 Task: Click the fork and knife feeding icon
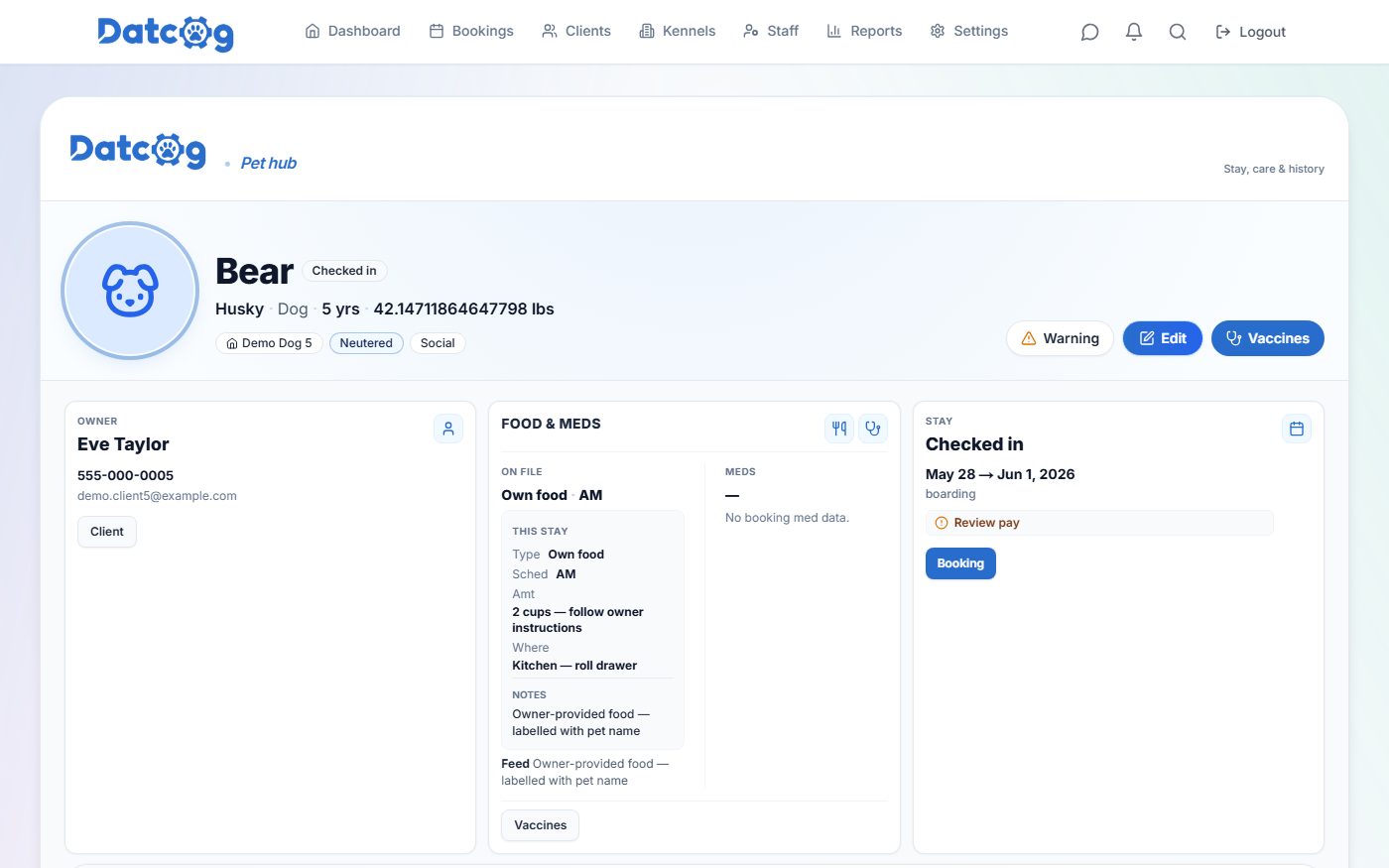pos(839,429)
